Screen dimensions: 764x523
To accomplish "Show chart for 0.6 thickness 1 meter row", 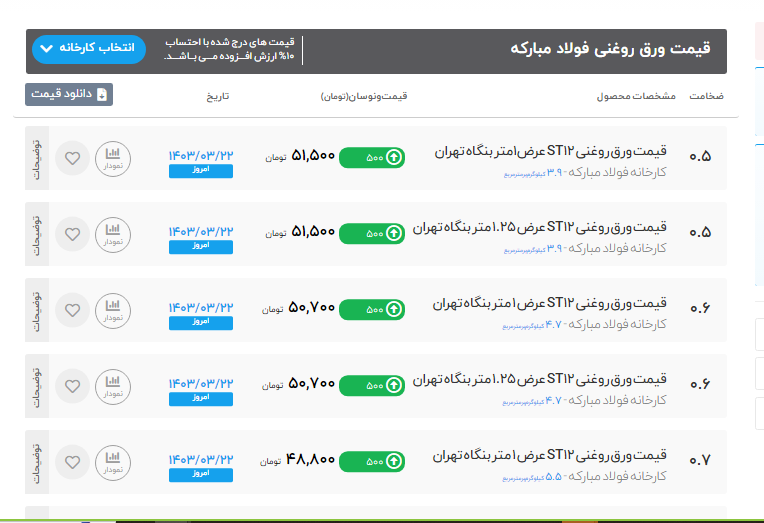I will click(112, 310).
